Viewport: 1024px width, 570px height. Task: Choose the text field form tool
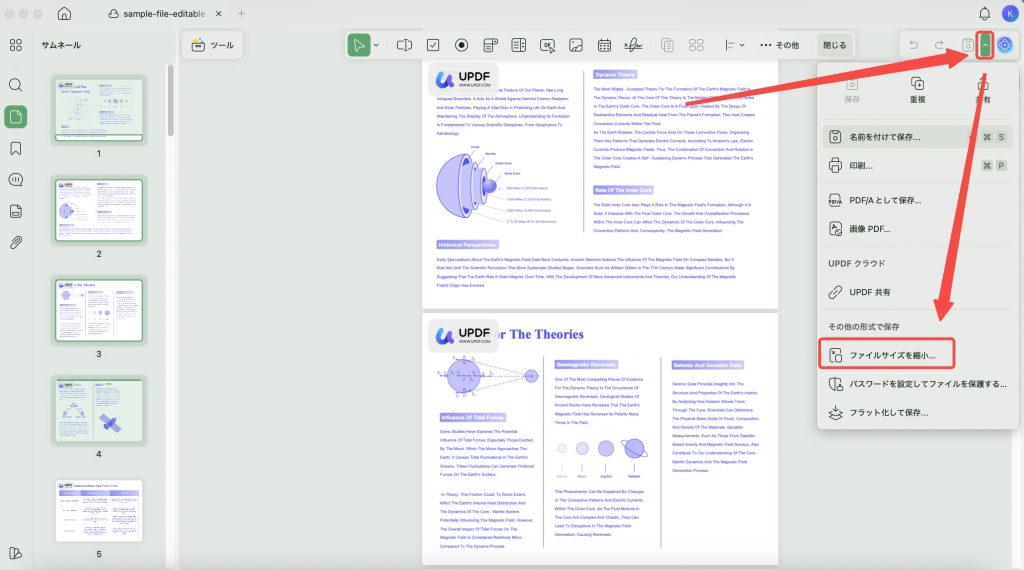[x=404, y=45]
